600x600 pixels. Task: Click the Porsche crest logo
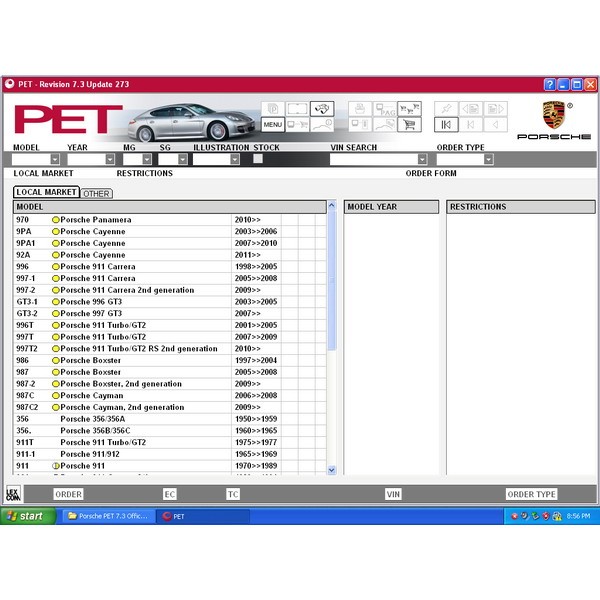tap(553, 114)
